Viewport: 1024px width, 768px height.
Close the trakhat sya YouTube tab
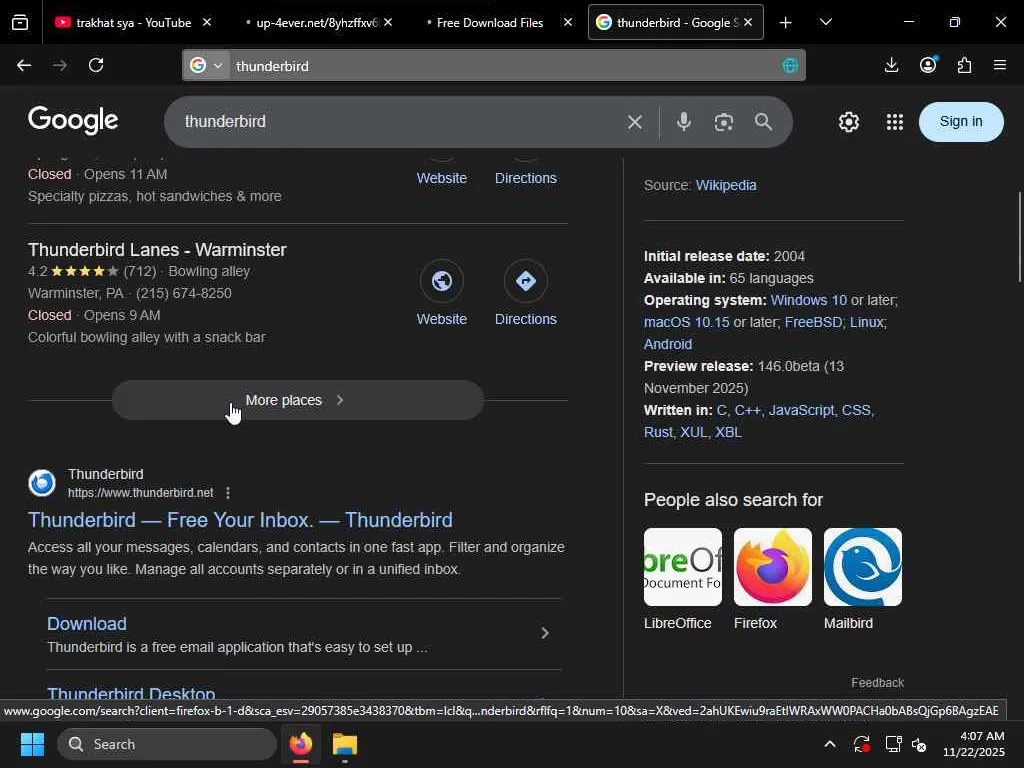tap(207, 22)
